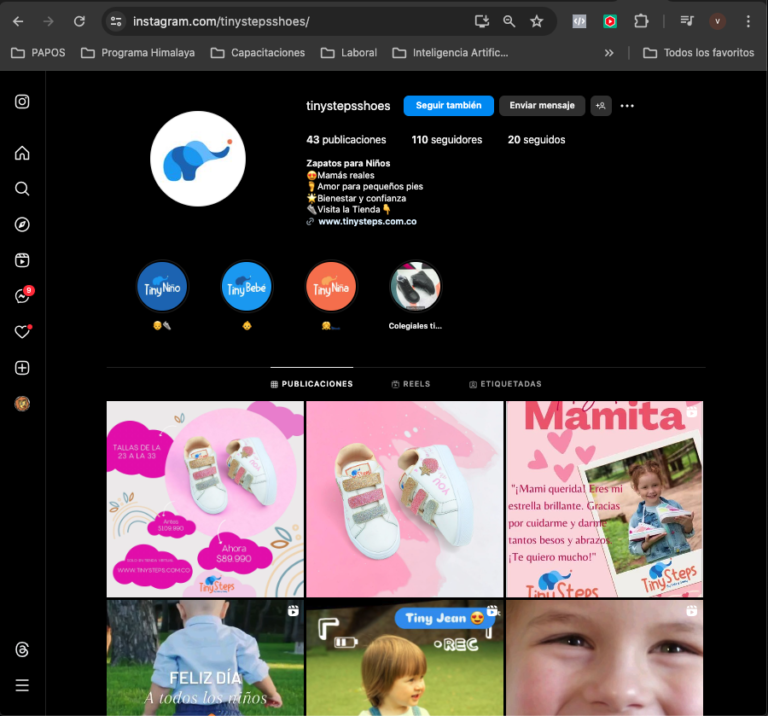Image resolution: width=768 pixels, height=716 pixels.
Task: Click the Zapatos para Niños bio title
Action: pos(348,163)
